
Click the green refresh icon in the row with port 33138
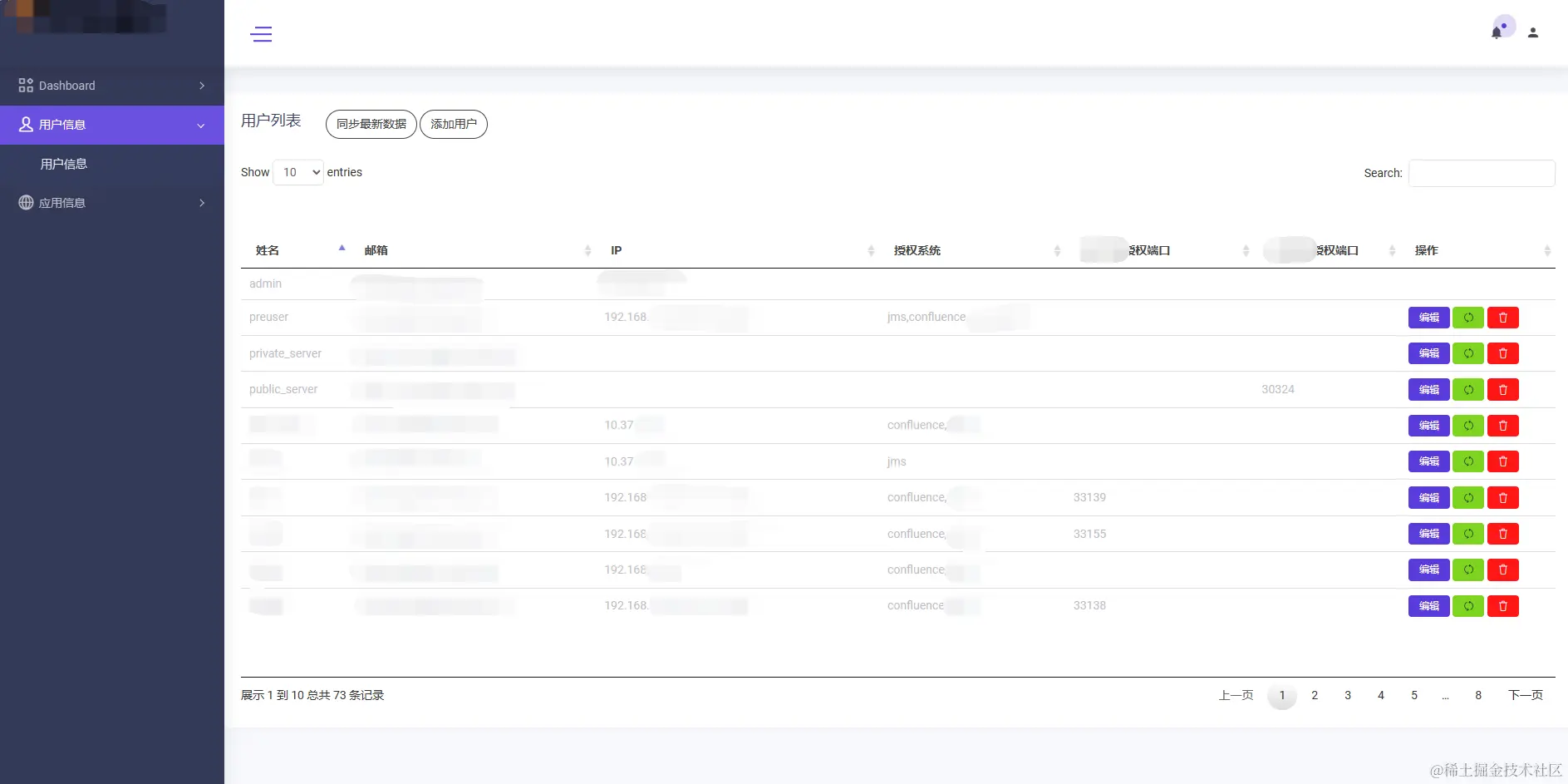coord(1468,606)
